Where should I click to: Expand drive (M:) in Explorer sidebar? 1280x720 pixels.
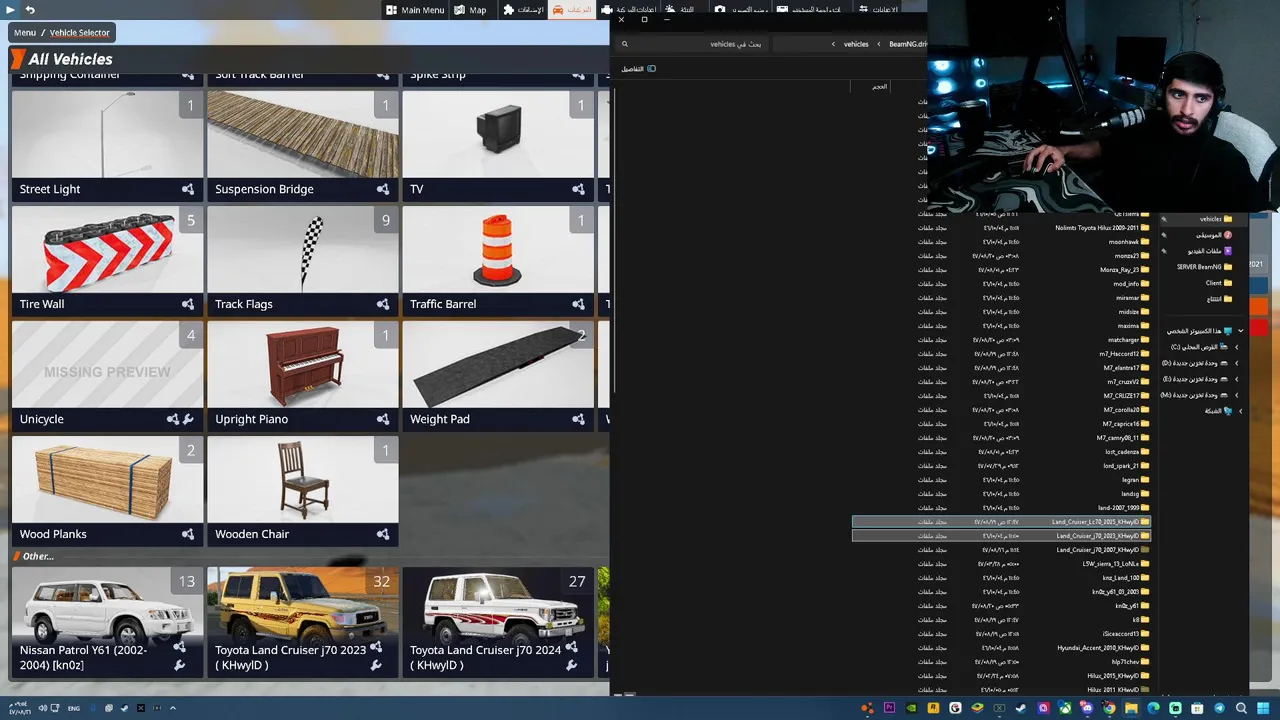(x=1237, y=395)
